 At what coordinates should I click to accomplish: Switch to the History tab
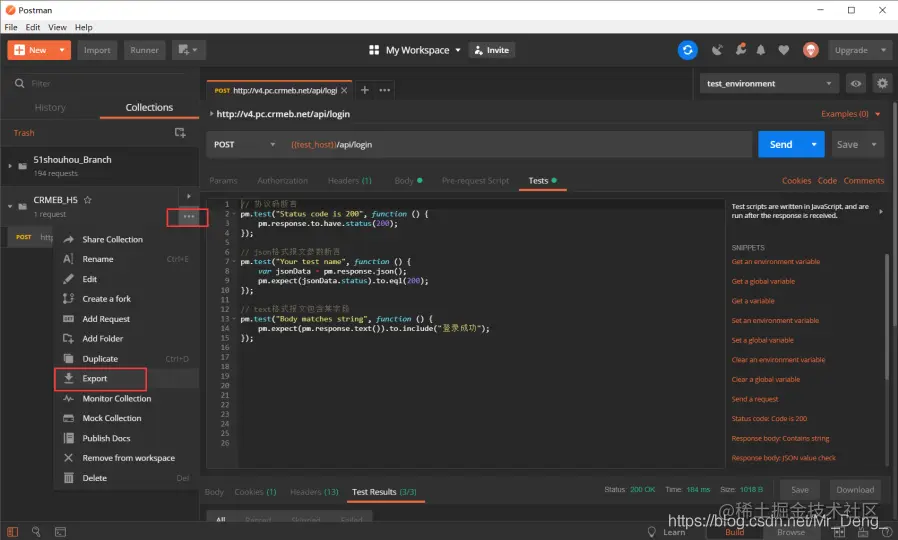click(50, 108)
